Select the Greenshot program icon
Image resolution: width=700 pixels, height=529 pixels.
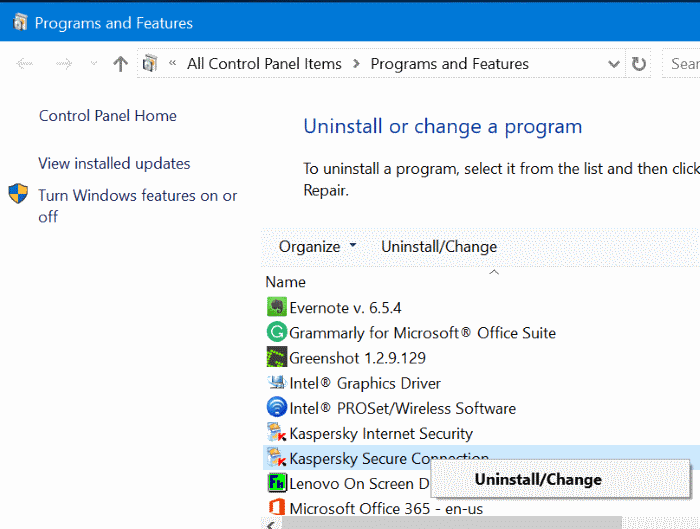tap(277, 357)
